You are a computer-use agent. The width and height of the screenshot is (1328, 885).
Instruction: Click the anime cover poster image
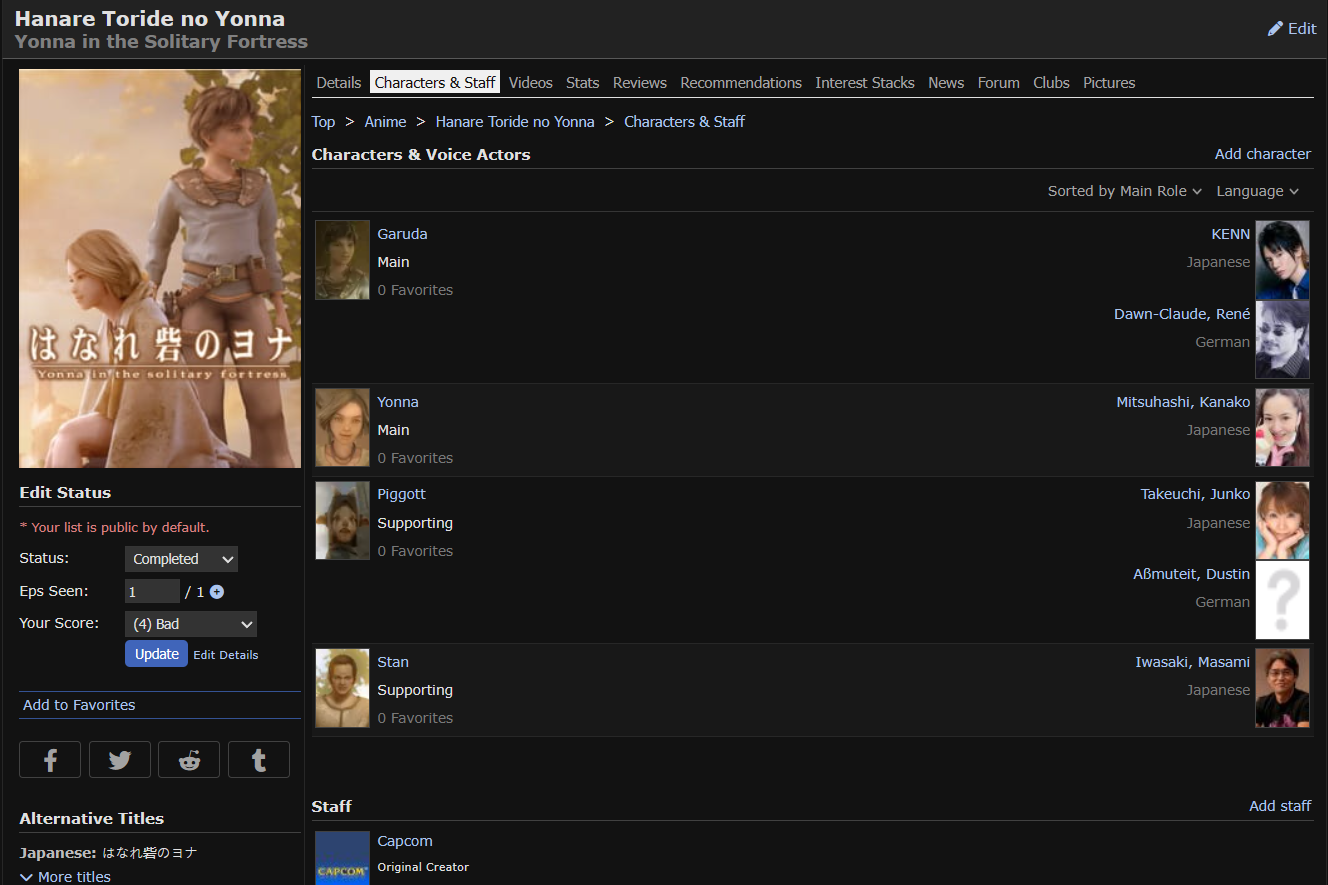(160, 268)
